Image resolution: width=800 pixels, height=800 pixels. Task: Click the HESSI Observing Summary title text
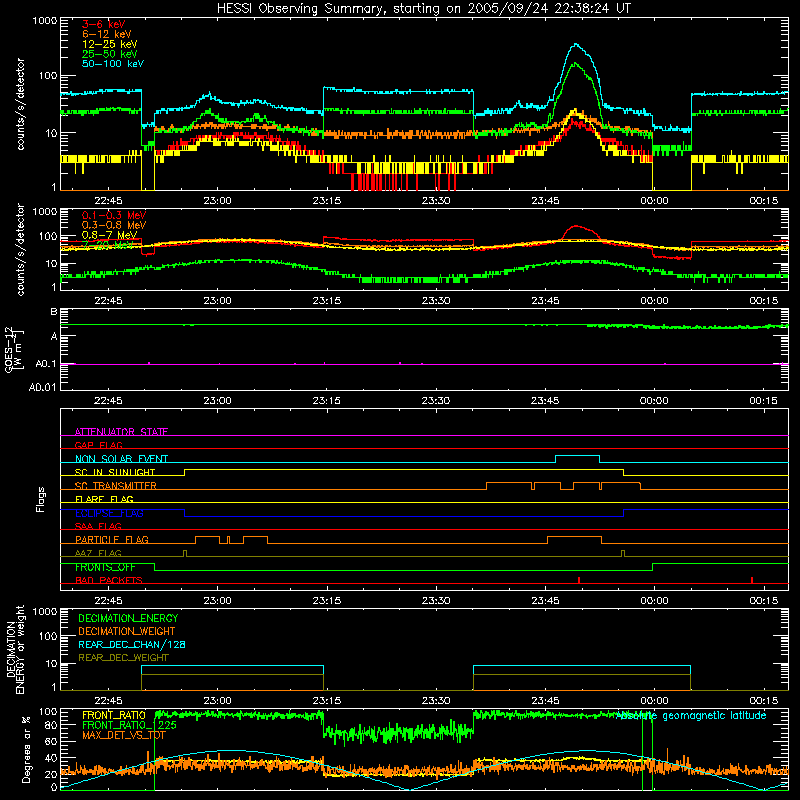coord(424,9)
